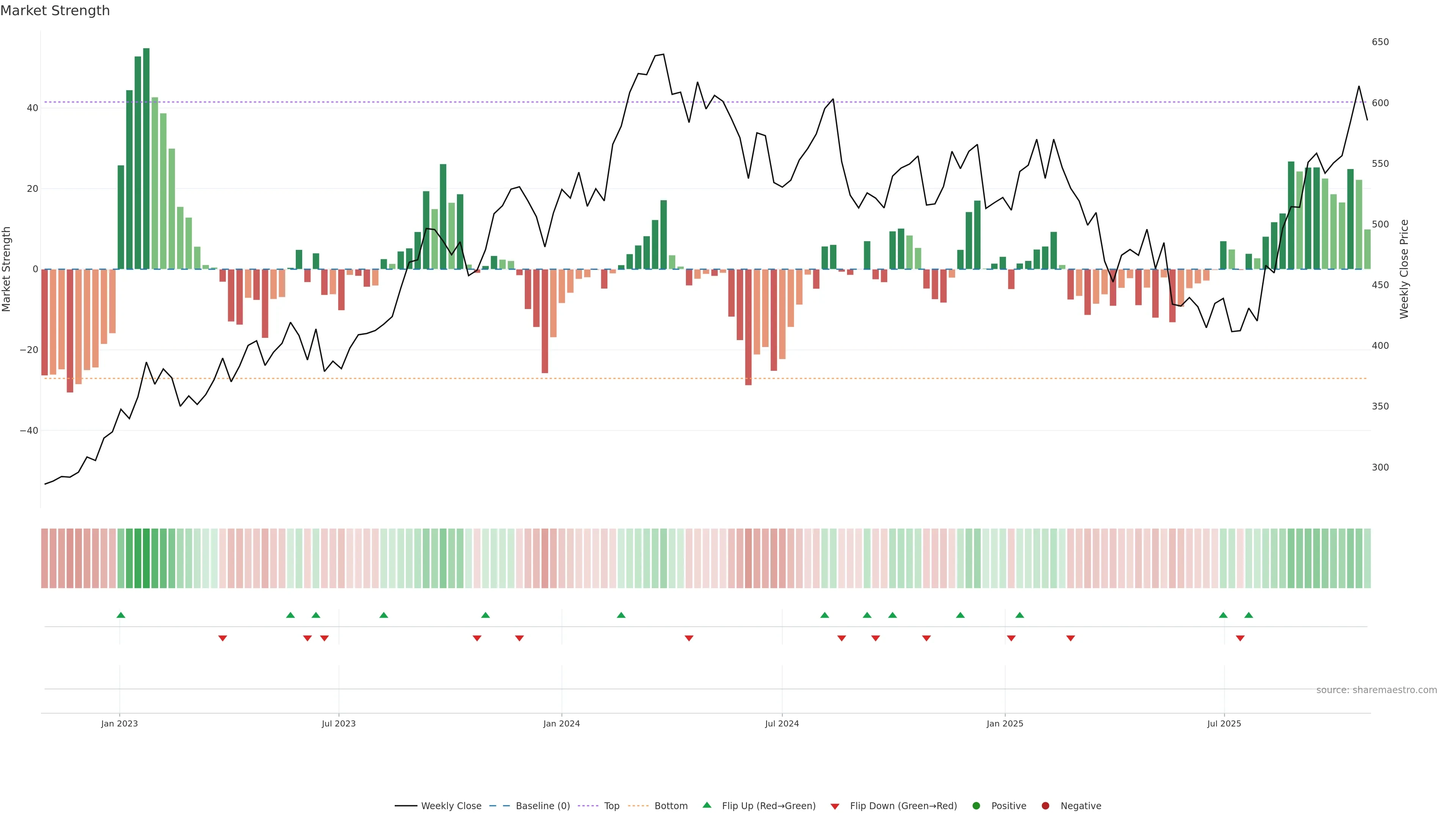Click the green Flip Up triangle legend icon
1456x819 pixels.
[x=706, y=805]
